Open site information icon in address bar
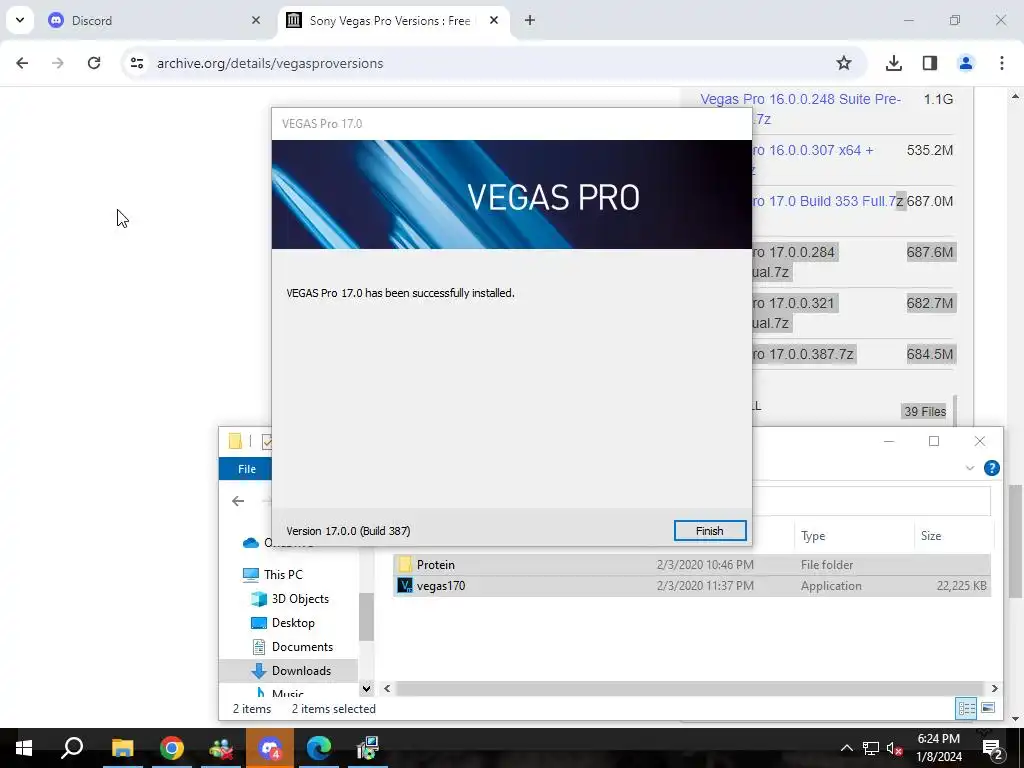Screen dimensions: 1024x768 click(x=136, y=63)
